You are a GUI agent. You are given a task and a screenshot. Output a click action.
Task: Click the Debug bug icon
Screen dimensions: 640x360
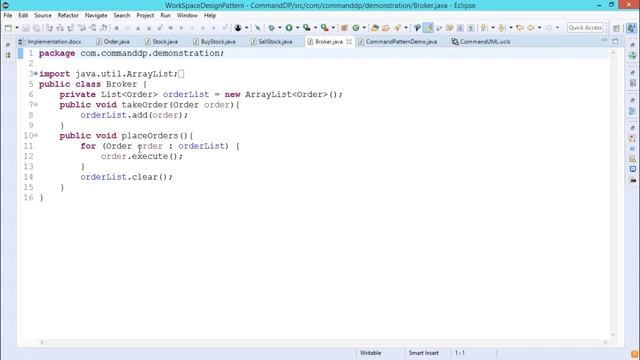point(271,28)
